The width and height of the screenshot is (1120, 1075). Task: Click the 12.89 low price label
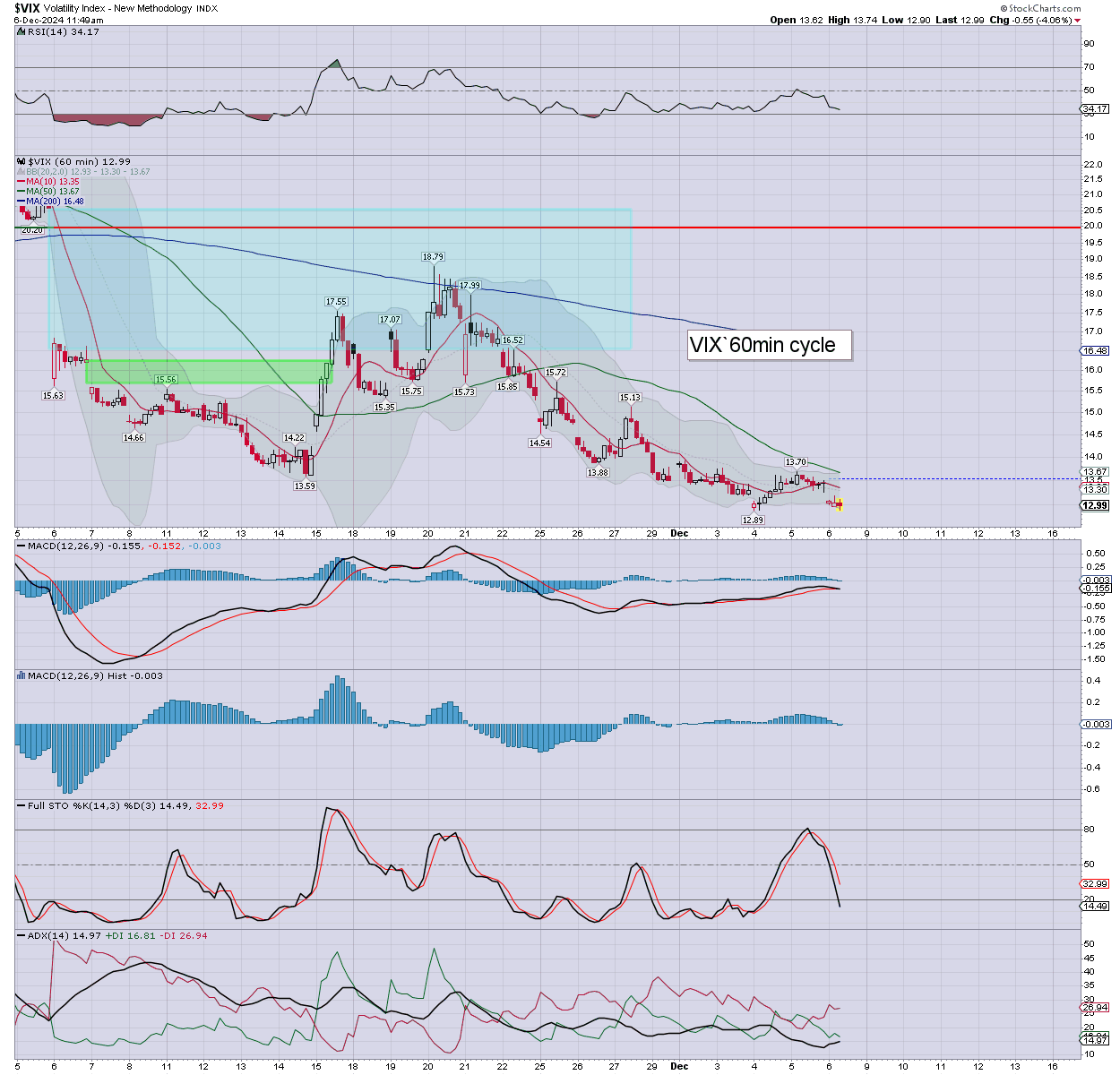(753, 520)
